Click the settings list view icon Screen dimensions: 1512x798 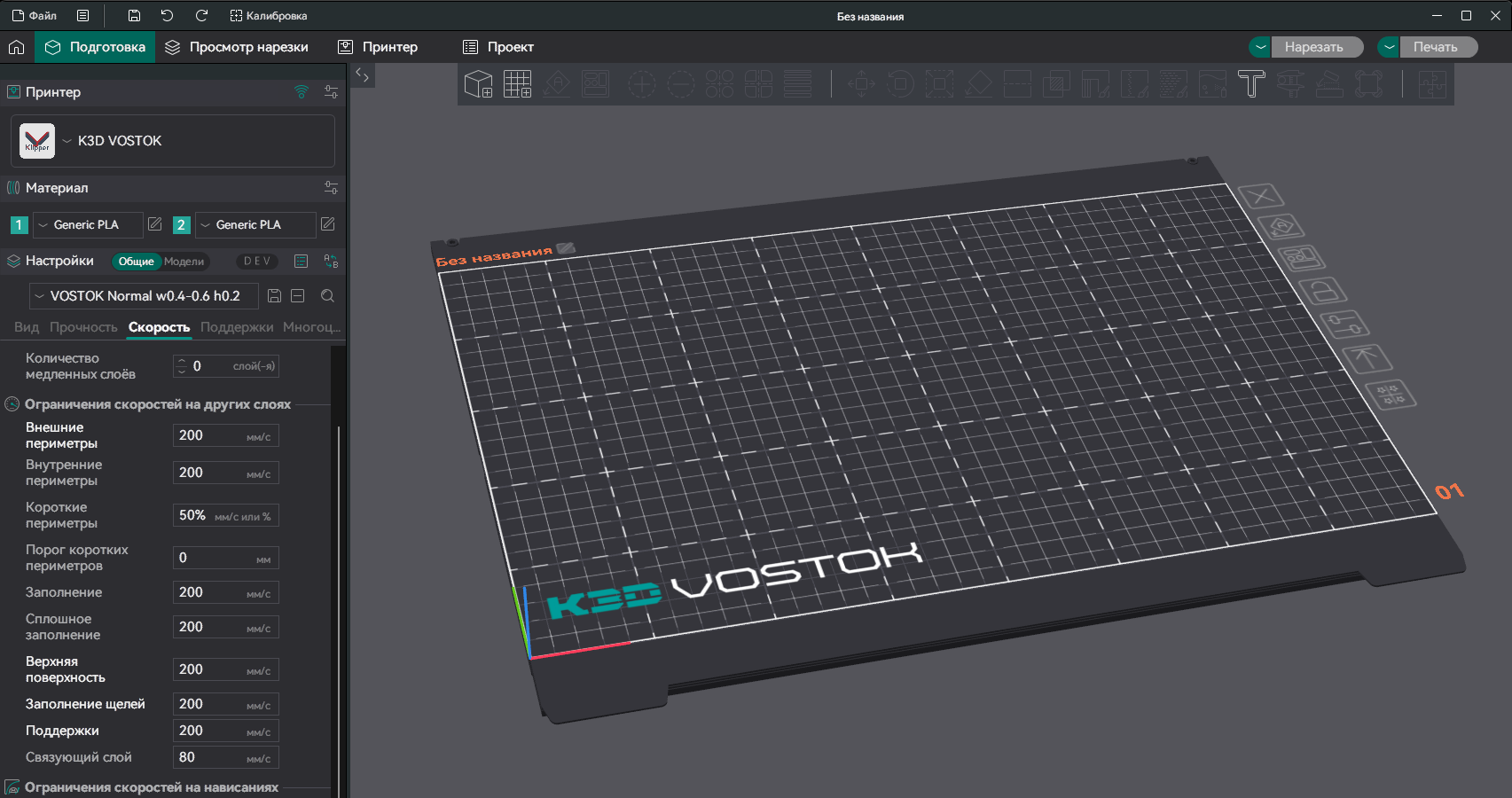coord(302,262)
